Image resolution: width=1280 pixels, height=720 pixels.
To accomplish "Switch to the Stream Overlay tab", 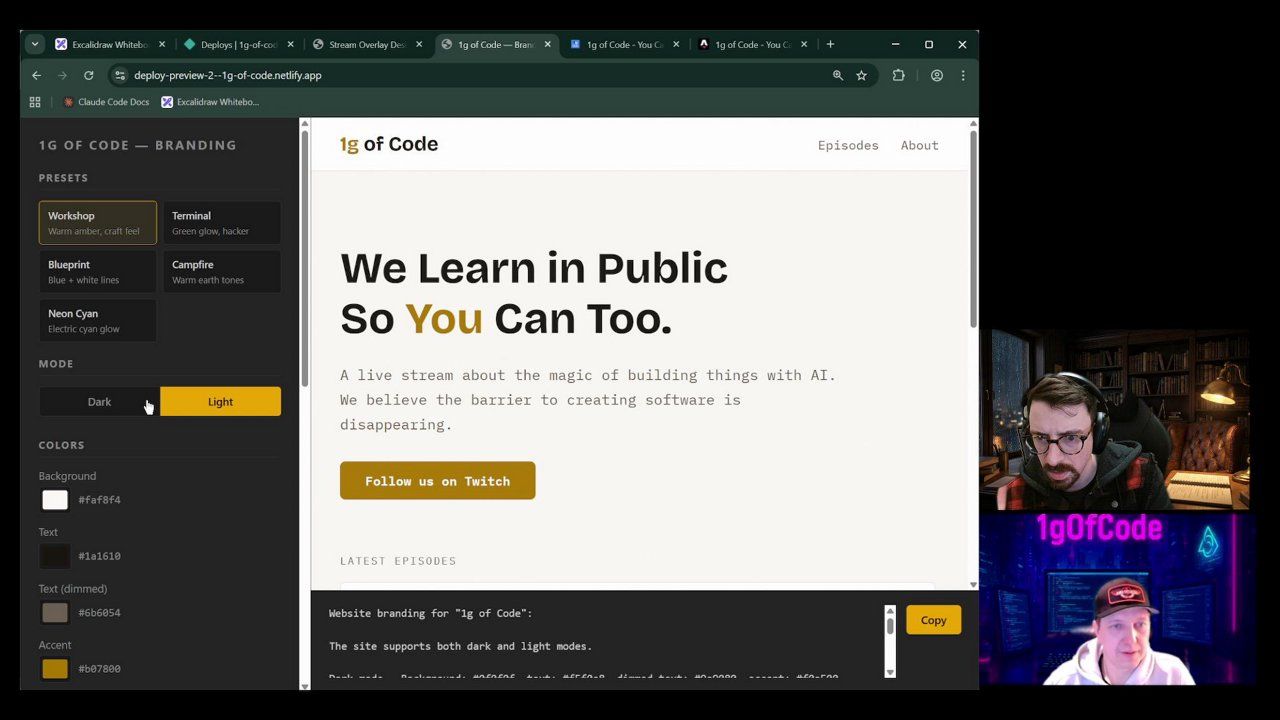I will (x=366, y=44).
